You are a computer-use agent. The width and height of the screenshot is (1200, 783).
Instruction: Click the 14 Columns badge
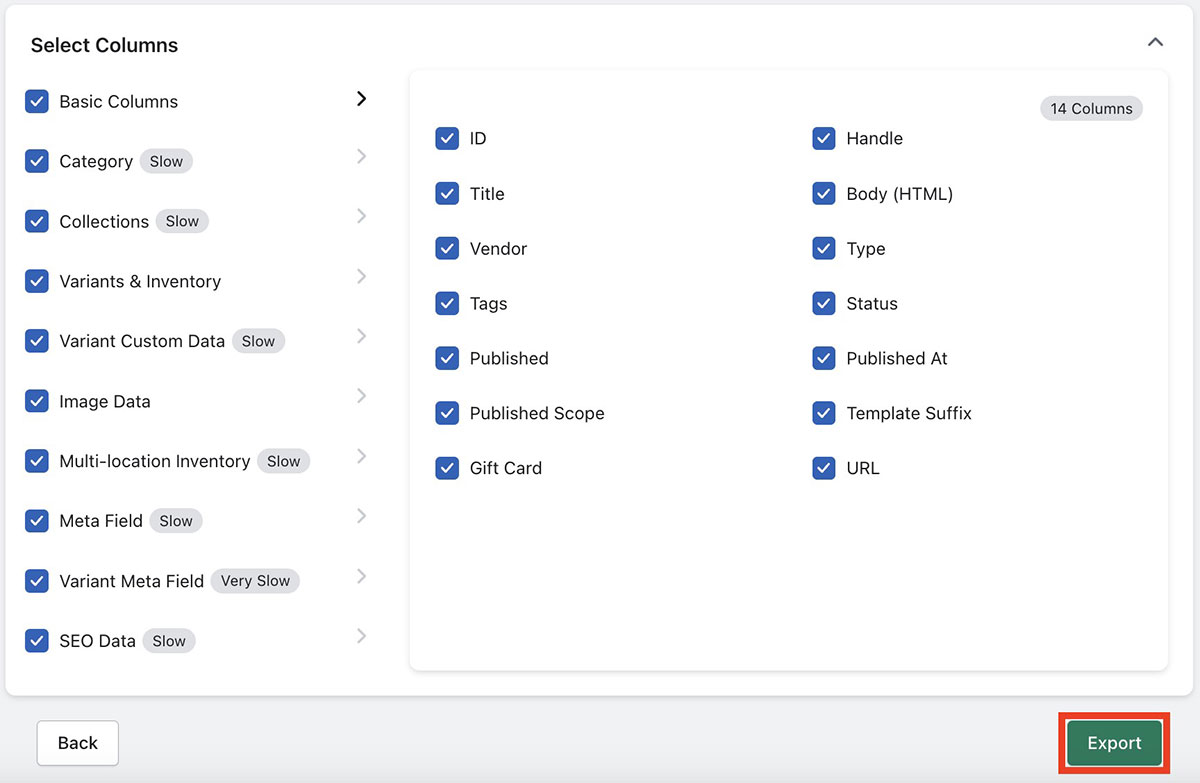[x=1091, y=108]
